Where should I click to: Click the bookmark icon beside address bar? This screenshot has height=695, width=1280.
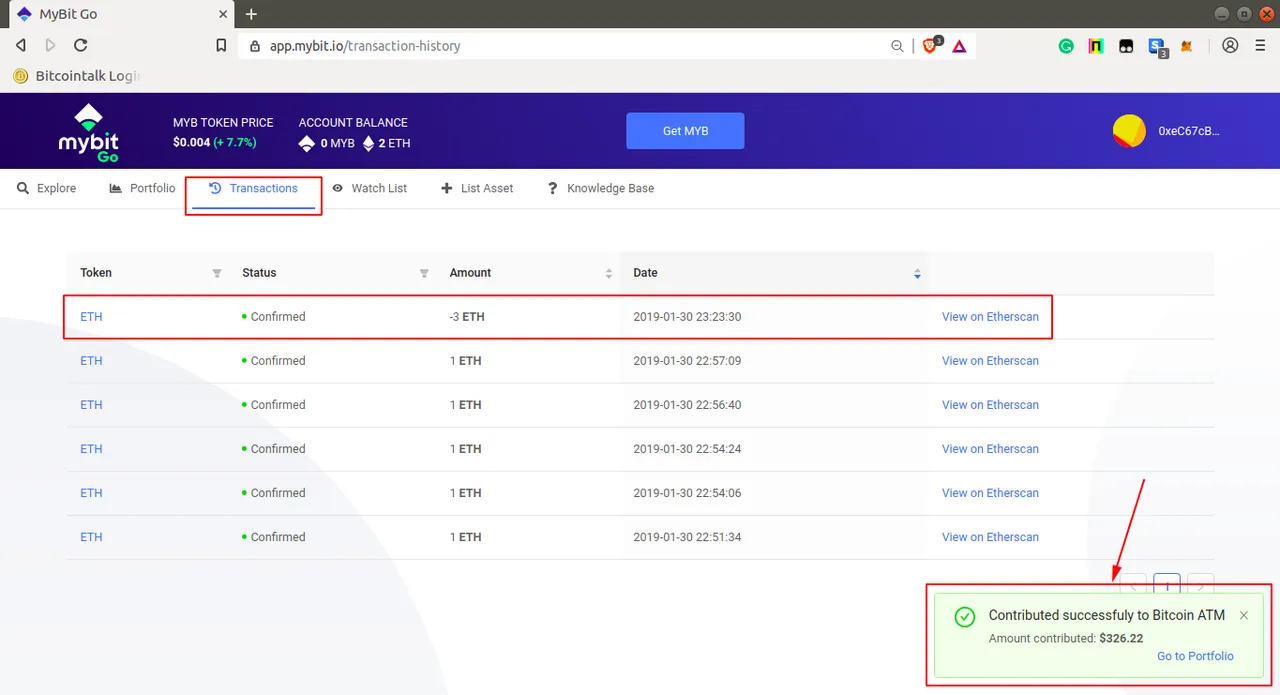click(221, 46)
